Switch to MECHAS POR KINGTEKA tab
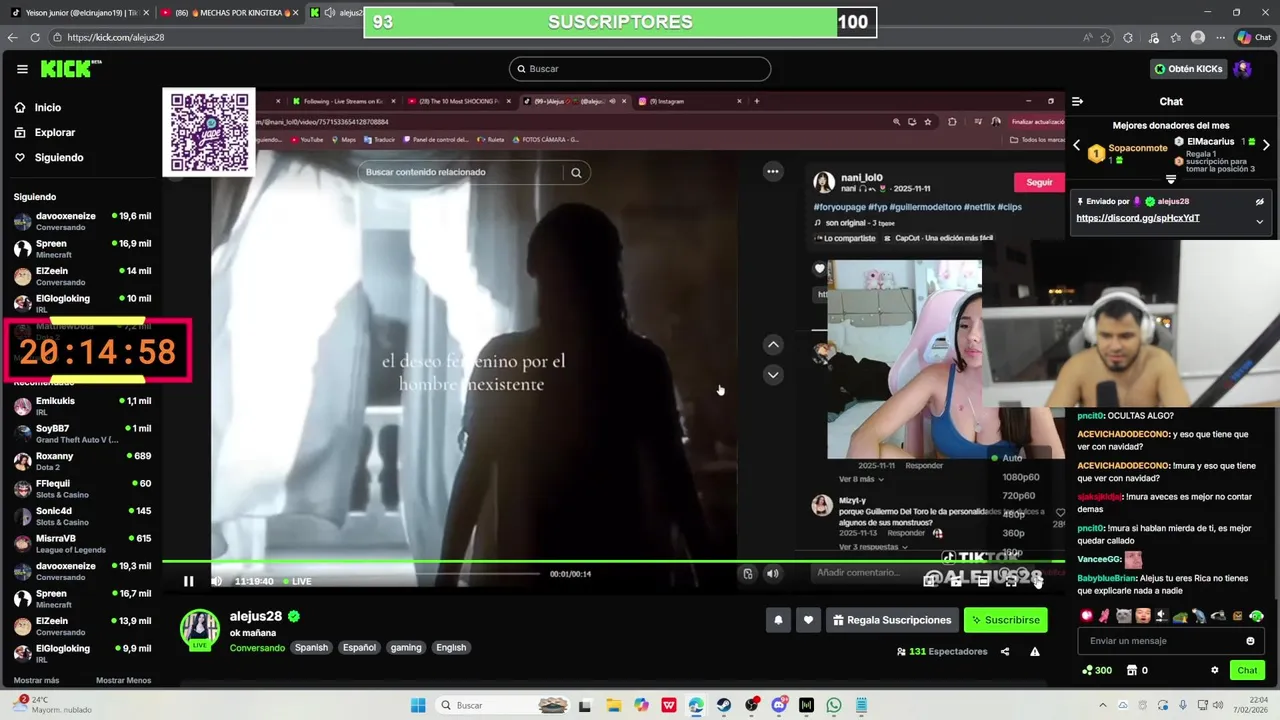 tap(228, 12)
